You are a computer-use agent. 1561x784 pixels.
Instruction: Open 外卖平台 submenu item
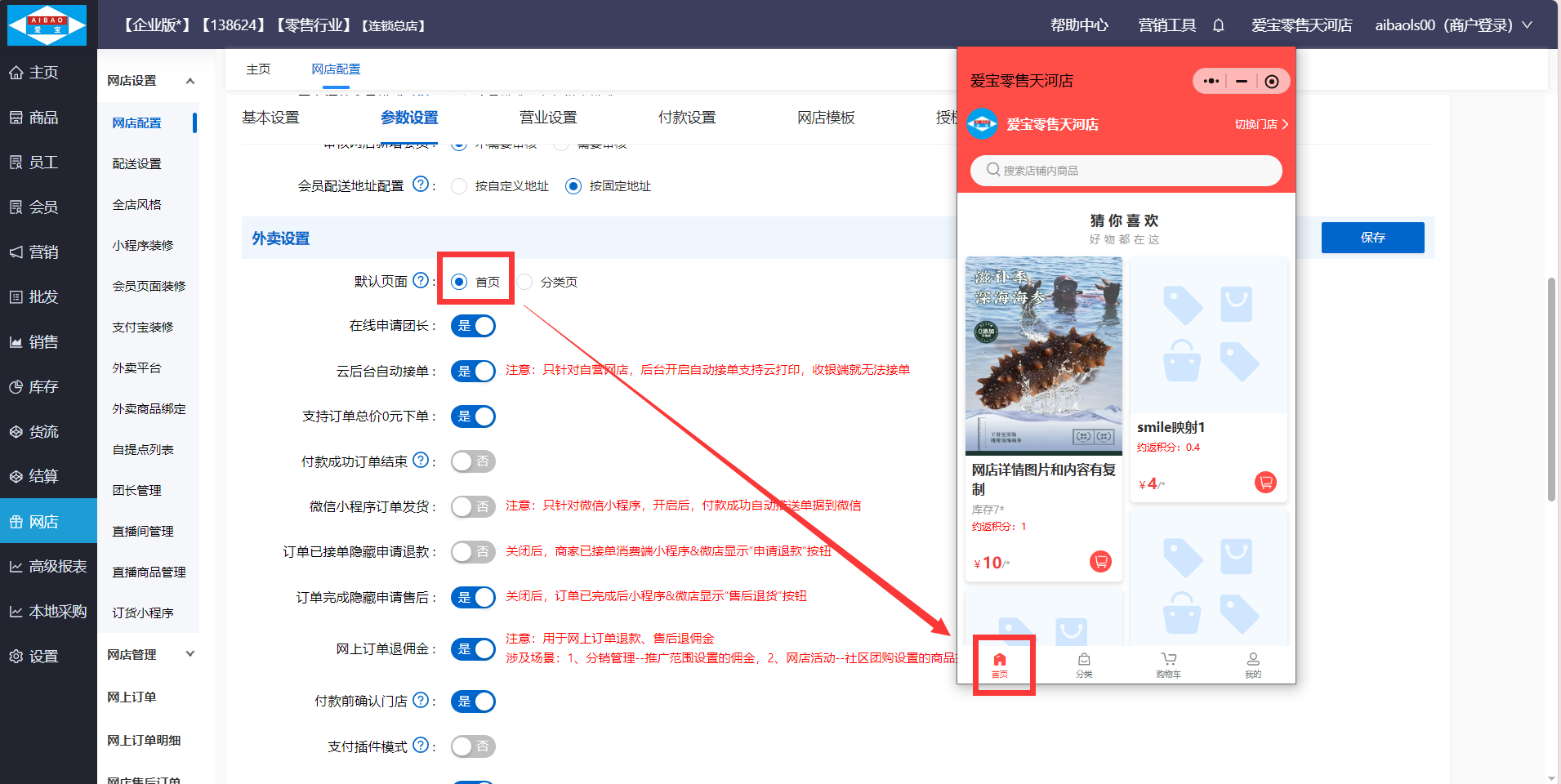click(x=137, y=368)
